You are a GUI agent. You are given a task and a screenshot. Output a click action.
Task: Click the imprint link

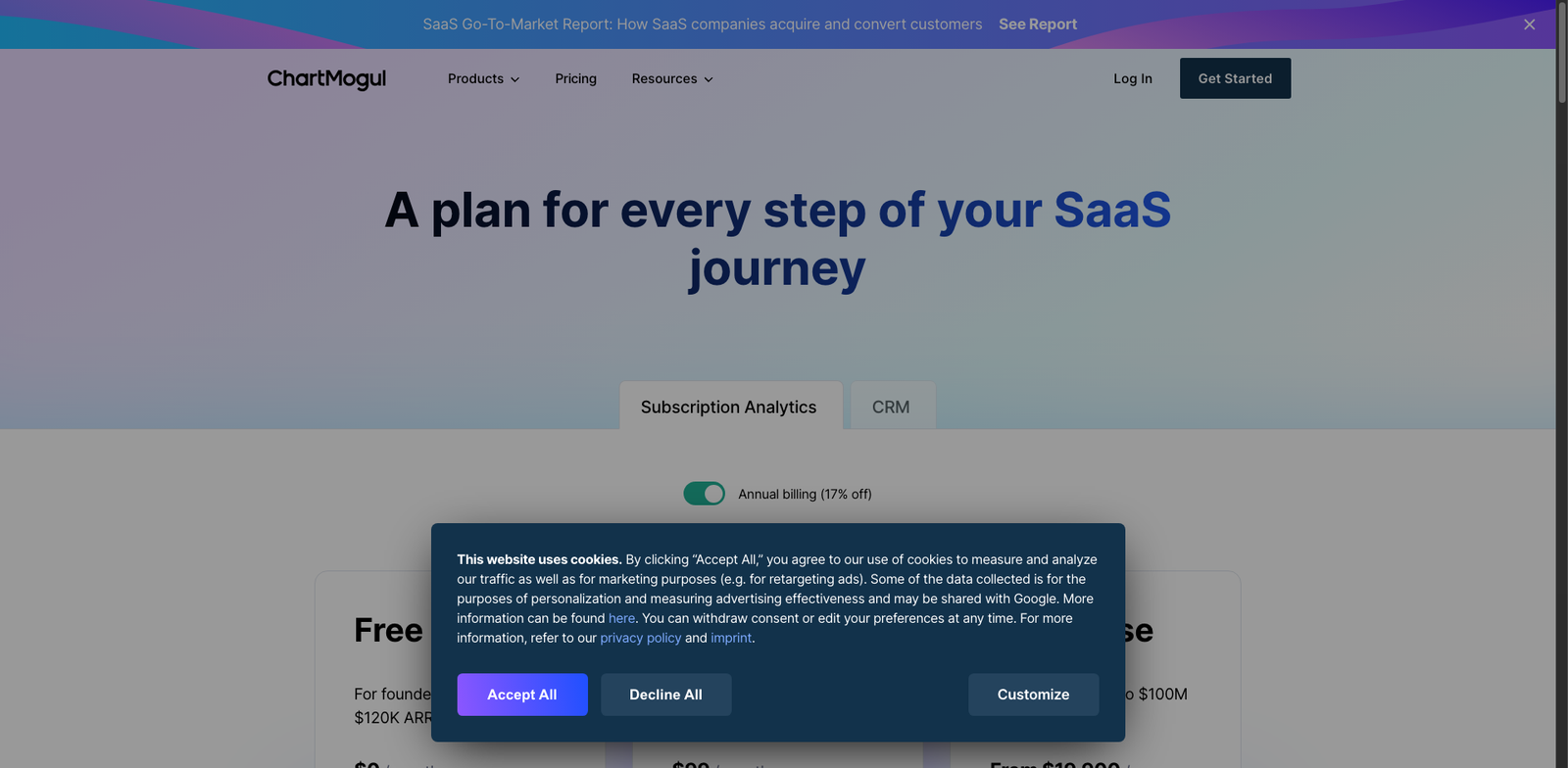tap(731, 638)
